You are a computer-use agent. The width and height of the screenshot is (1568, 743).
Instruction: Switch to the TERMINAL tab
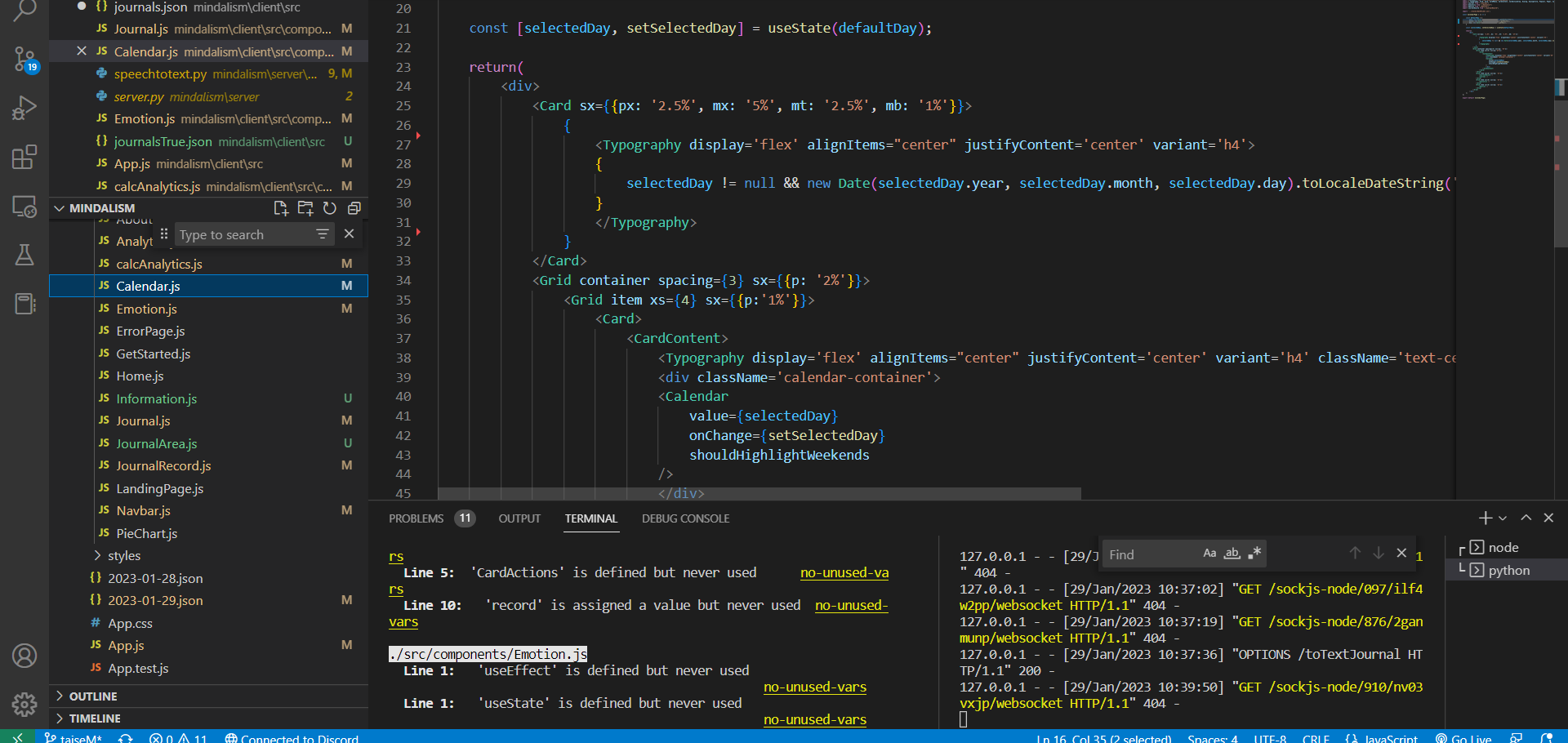click(591, 518)
